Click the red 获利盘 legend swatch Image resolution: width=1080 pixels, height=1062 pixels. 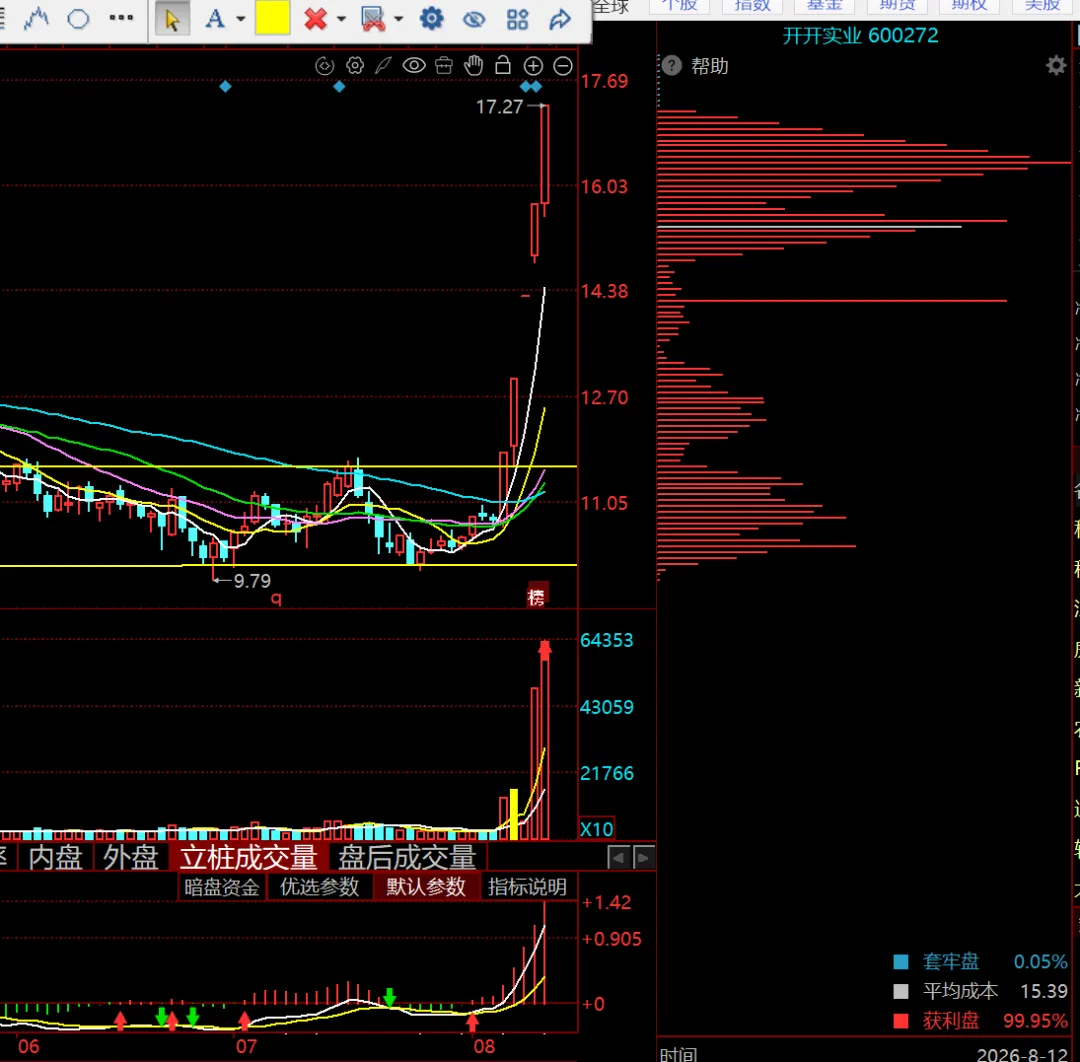tap(900, 1021)
